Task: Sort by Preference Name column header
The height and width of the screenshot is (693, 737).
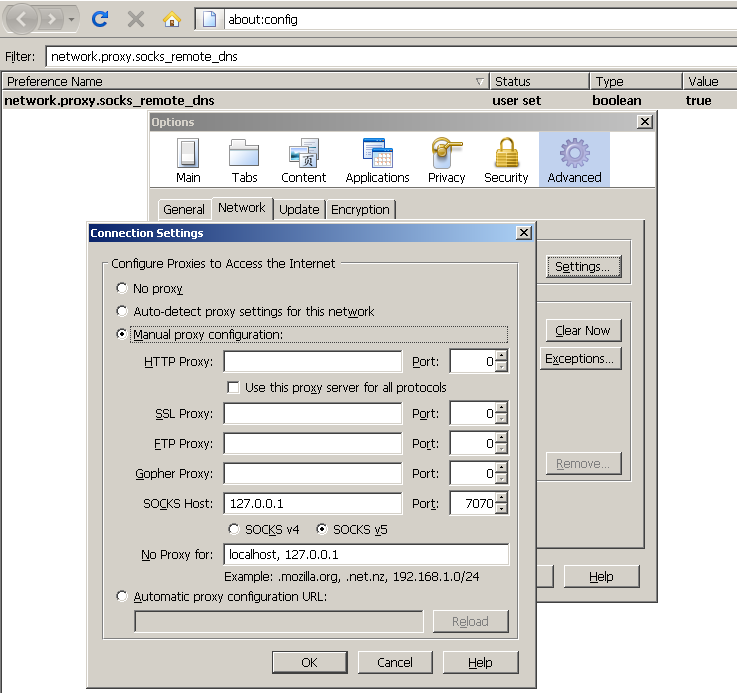Action: click(244, 81)
